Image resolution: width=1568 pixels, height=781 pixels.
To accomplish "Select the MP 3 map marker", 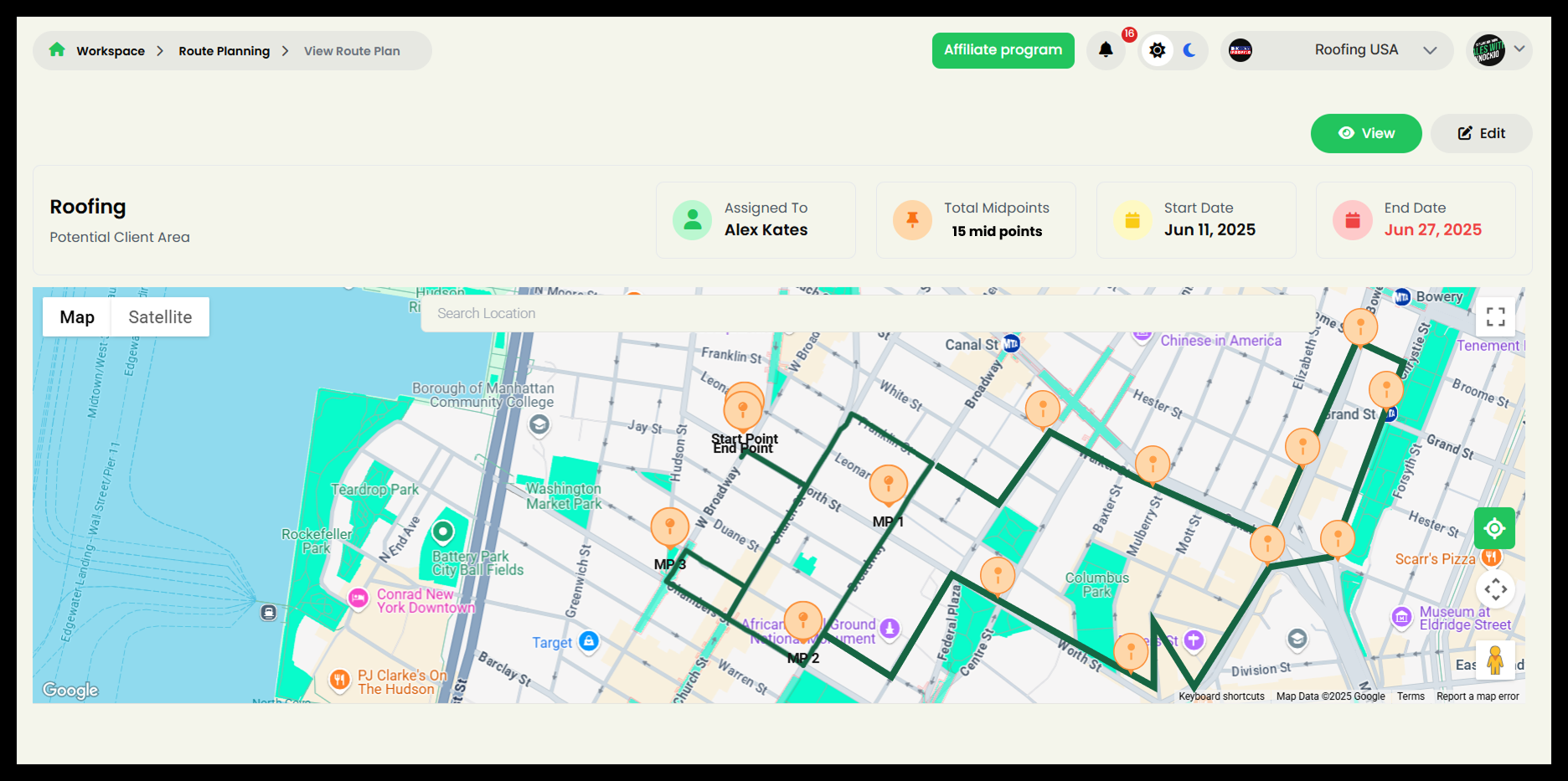I will (670, 528).
